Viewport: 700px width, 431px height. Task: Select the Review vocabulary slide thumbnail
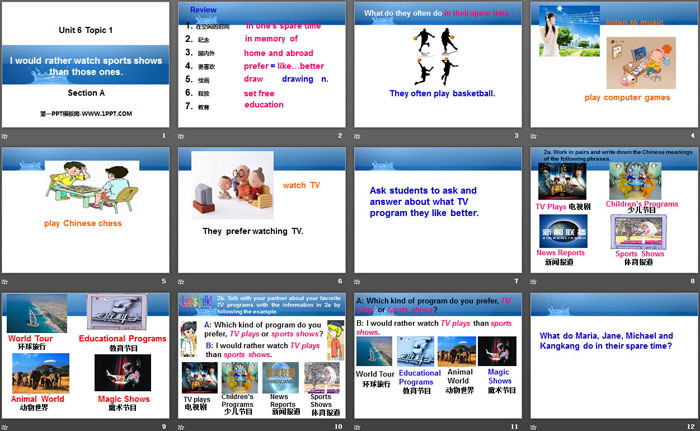[x=262, y=65]
